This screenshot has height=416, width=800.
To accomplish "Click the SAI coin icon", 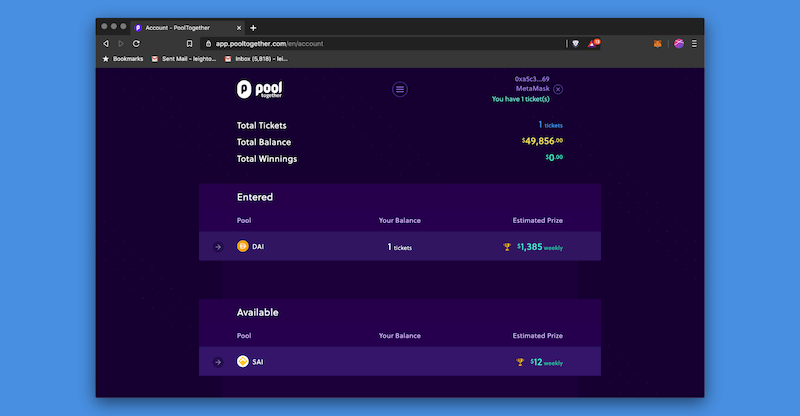I will [242, 361].
